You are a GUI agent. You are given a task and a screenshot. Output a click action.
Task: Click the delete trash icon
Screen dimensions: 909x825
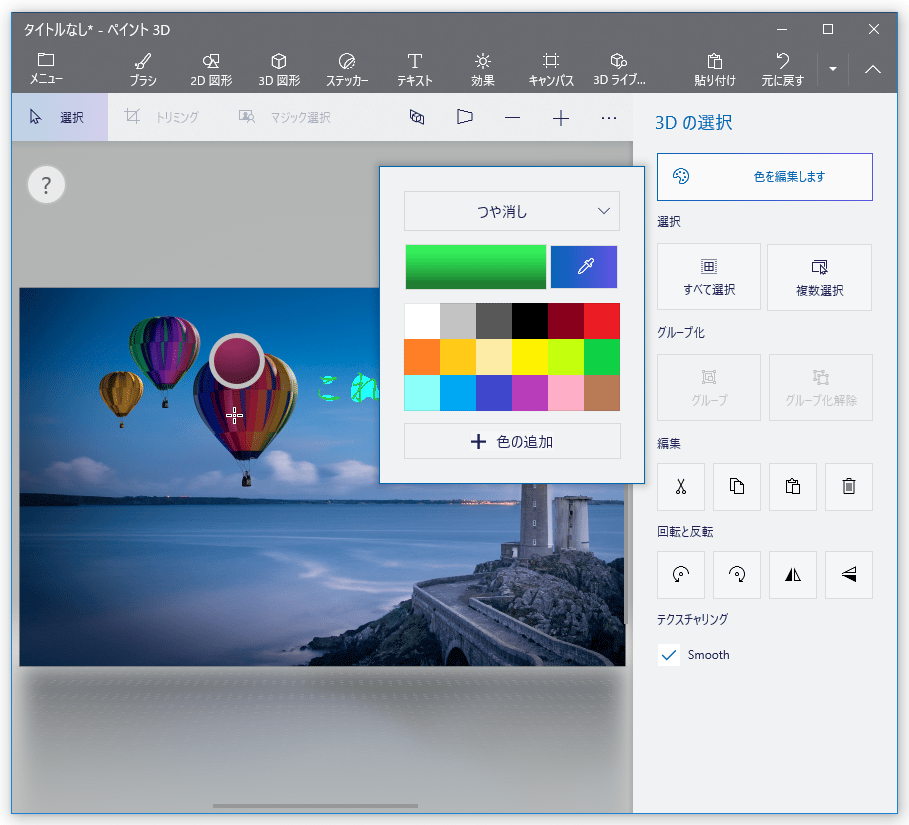(x=849, y=486)
